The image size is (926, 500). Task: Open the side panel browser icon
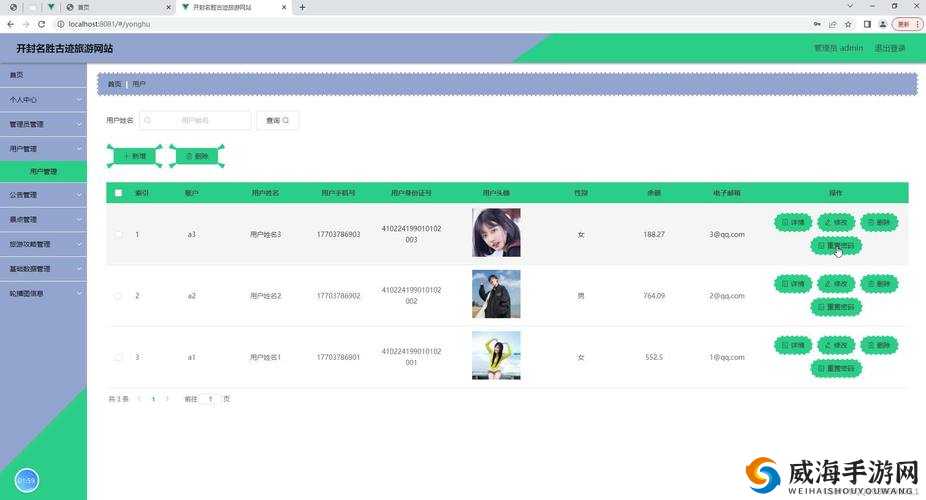867,24
